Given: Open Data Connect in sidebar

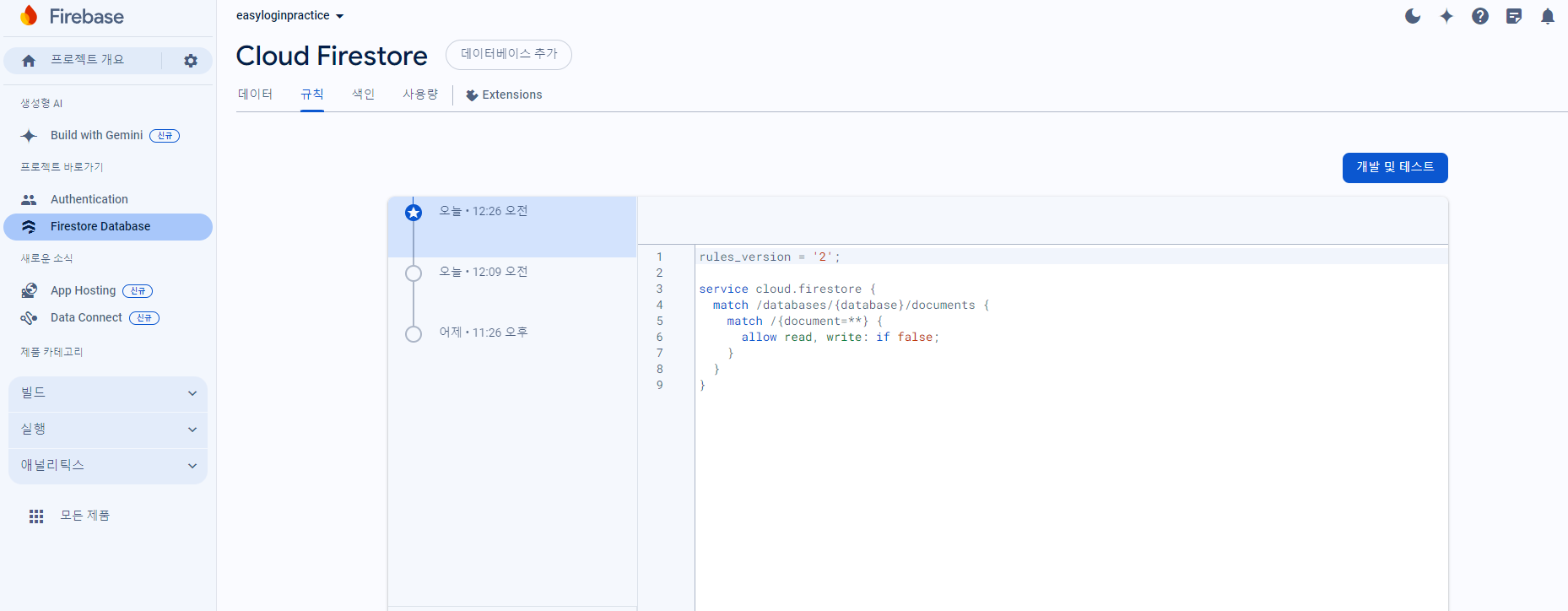Looking at the screenshot, I should coord(108,318).
